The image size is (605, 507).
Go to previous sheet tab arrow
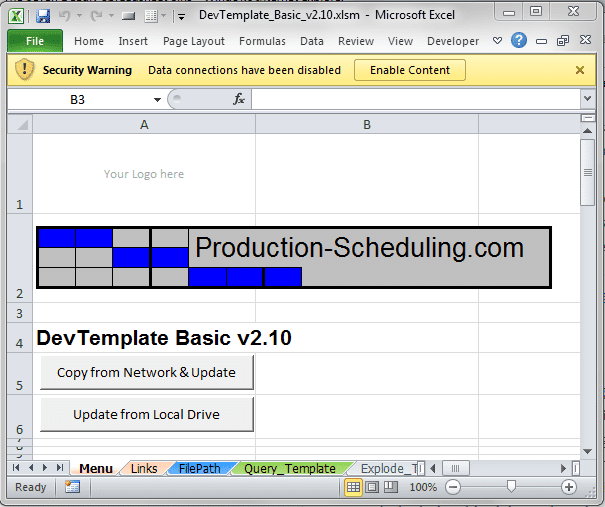pos(31,468)
